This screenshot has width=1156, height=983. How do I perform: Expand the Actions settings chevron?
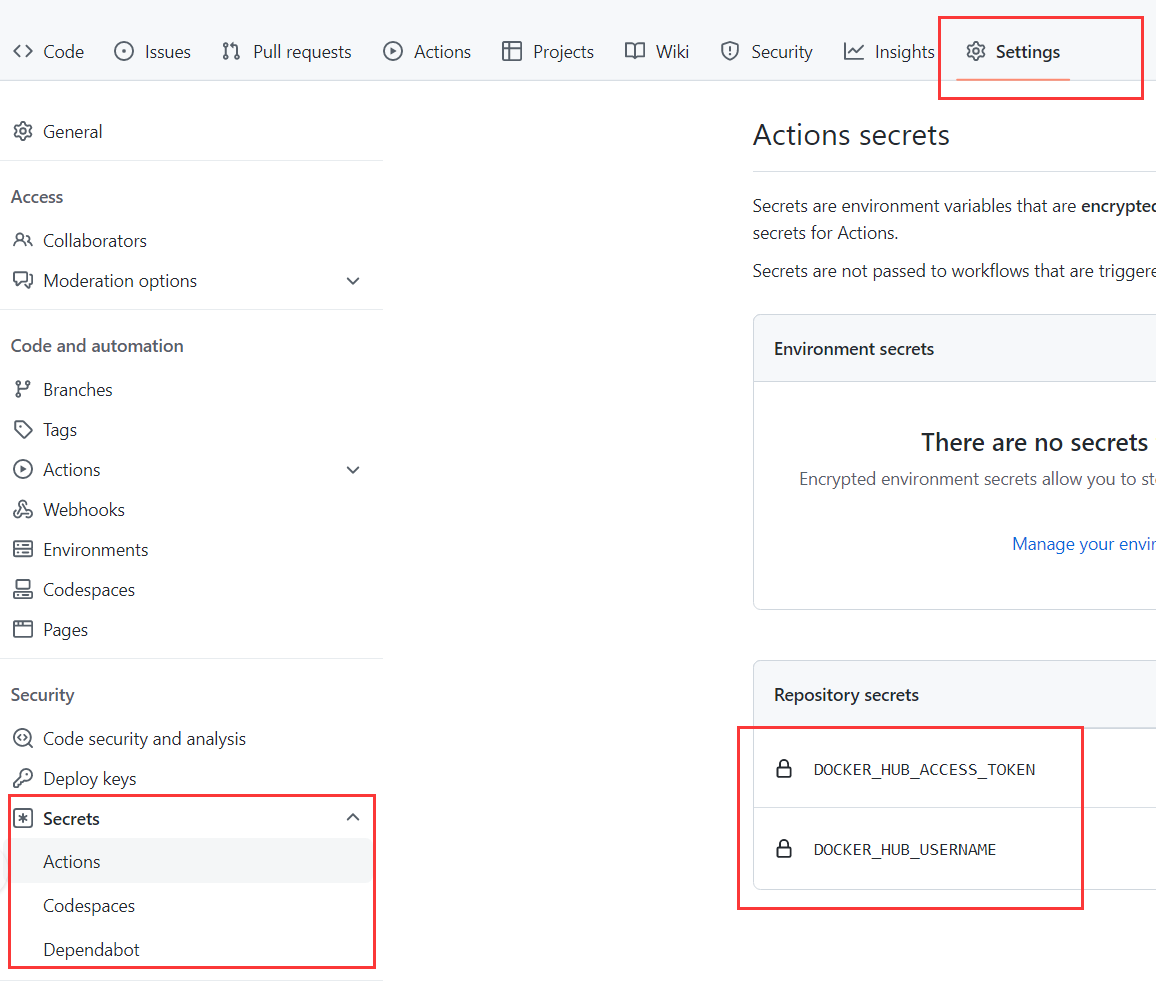(x=353, y=470)
